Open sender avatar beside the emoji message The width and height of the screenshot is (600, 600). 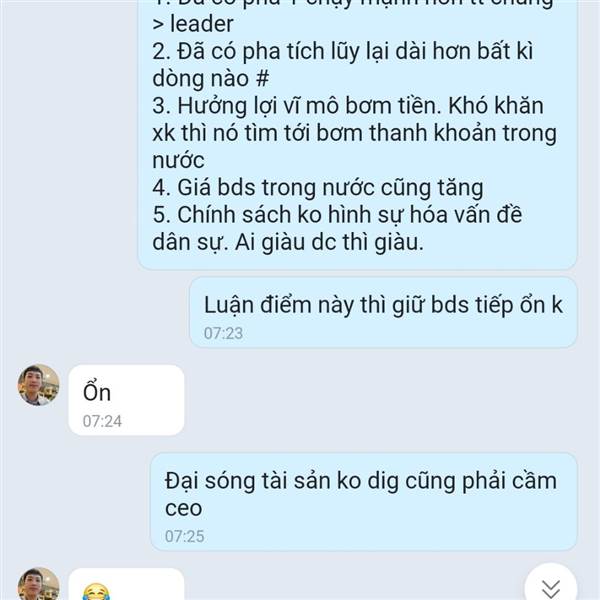coord(38,584)
